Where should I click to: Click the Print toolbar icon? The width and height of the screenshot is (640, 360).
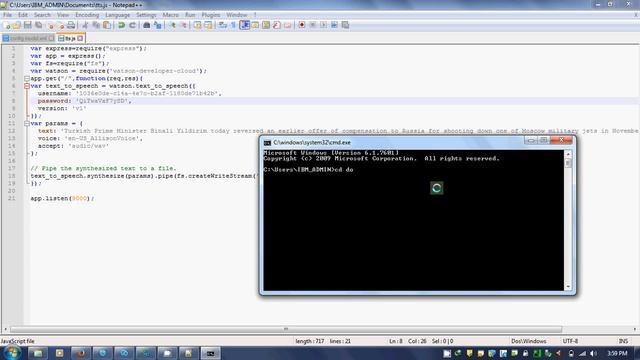coord(71,25)
